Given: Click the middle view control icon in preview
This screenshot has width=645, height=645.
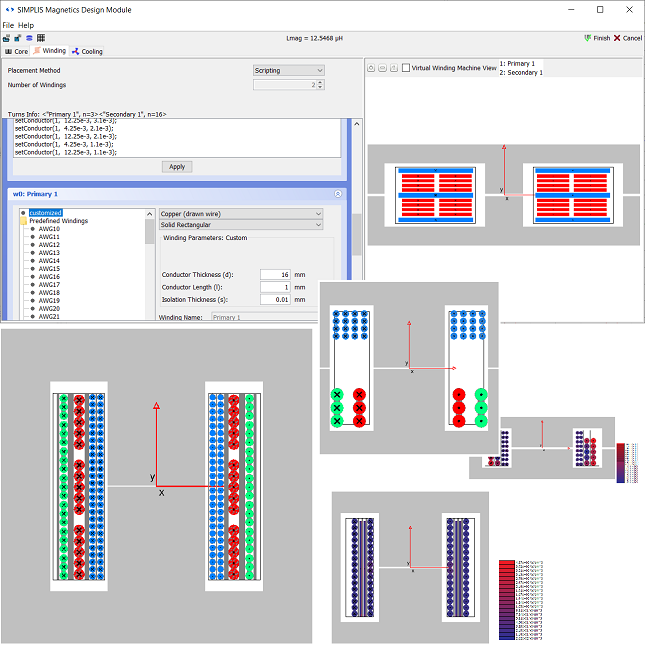Looking at the screenshot, I should (383, 69).
